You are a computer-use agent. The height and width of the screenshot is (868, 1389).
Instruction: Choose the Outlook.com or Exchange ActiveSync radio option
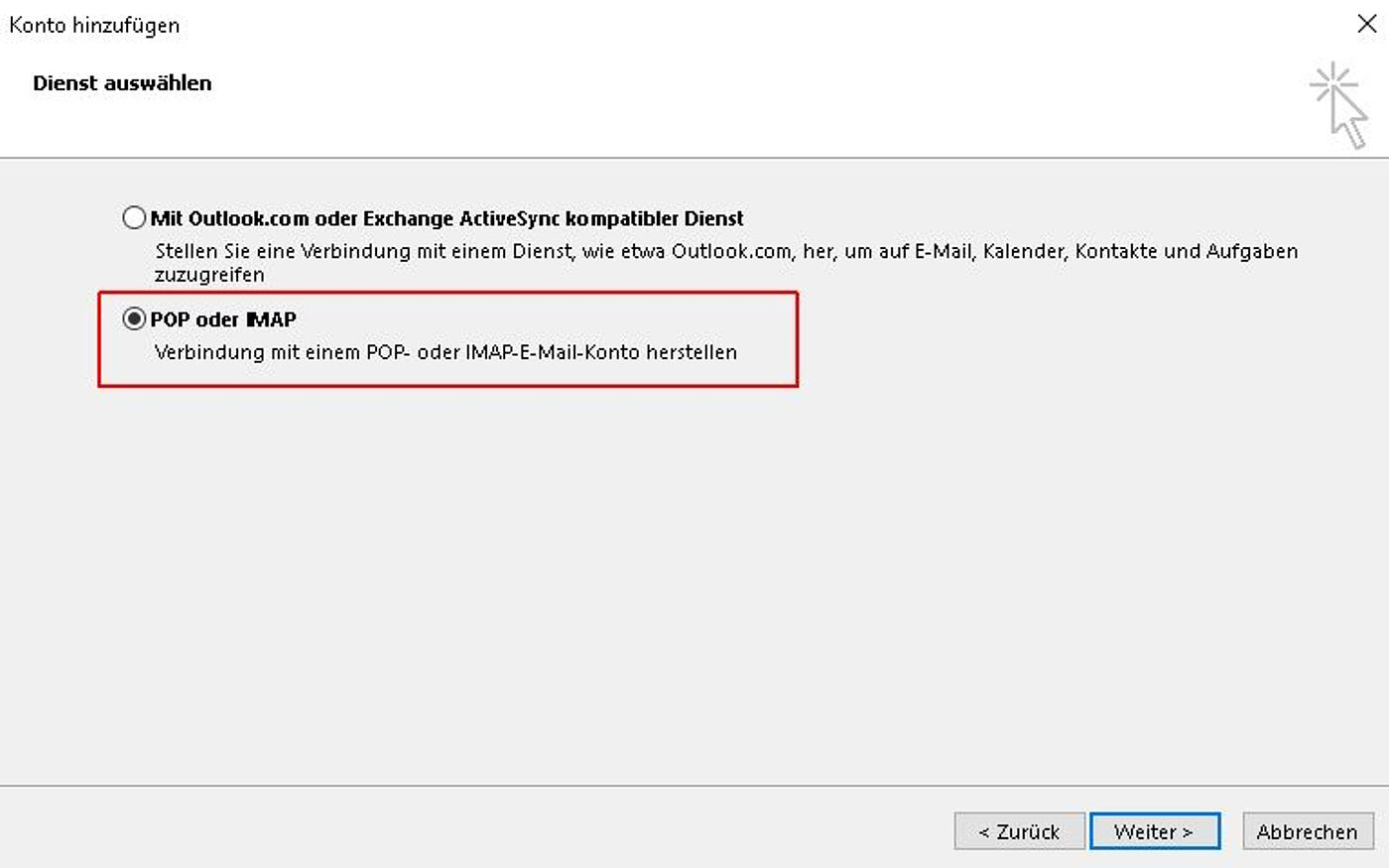134,217
